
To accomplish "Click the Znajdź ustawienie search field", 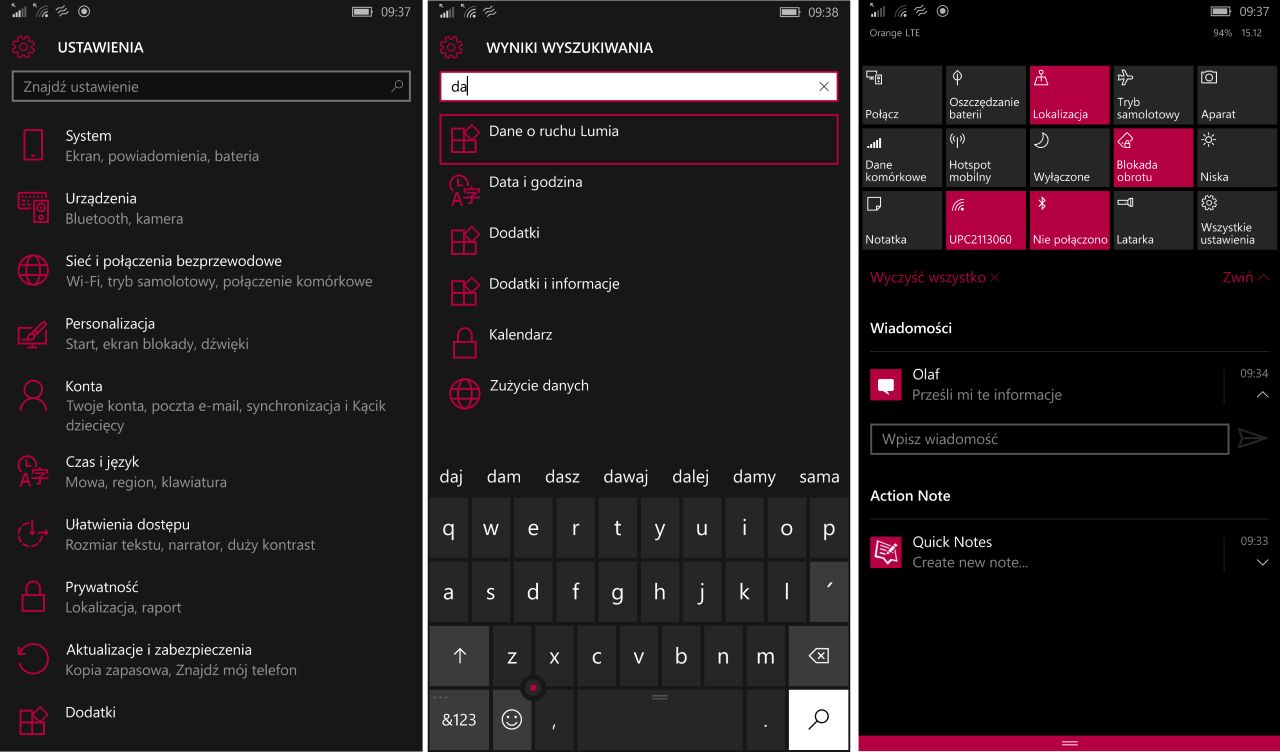I will point(211,87).
